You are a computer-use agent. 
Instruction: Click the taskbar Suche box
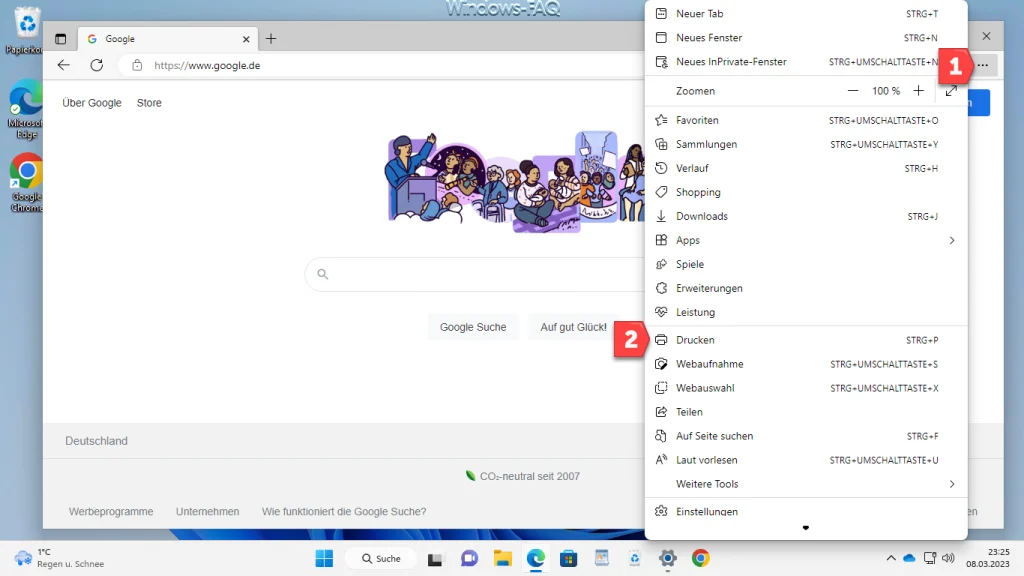pos(381,558)
